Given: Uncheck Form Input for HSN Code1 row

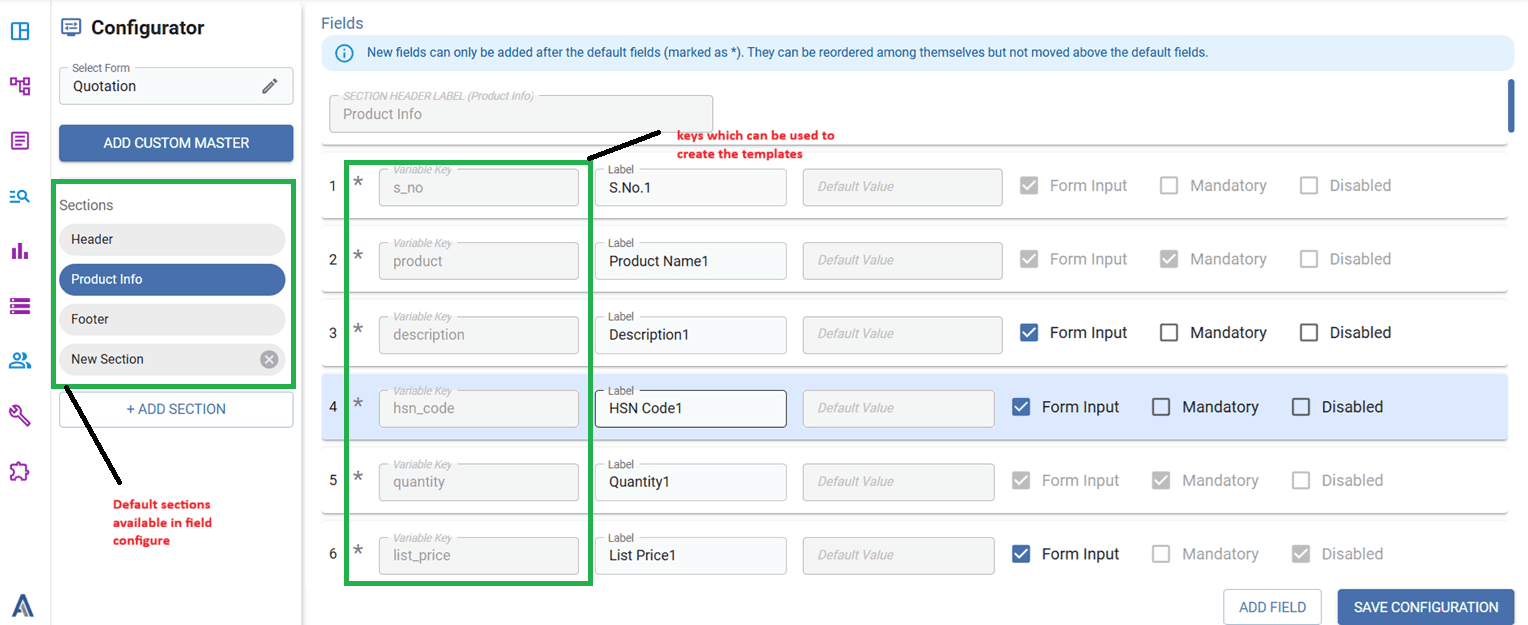Looking at the screenshot, I should coord(1021,407).
